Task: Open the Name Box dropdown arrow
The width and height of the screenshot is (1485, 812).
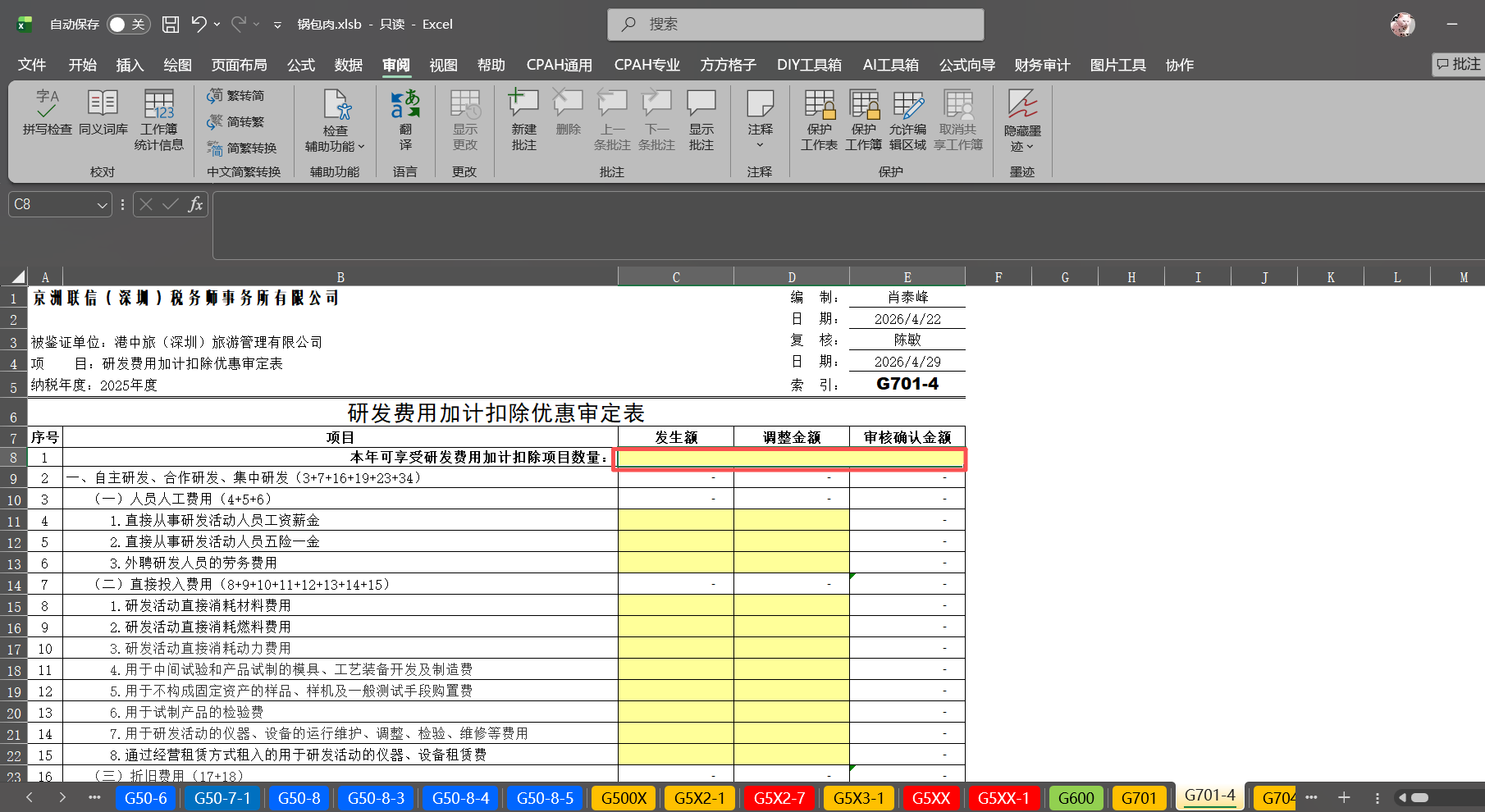Action: pyautogui.click(x=102, y=205)
